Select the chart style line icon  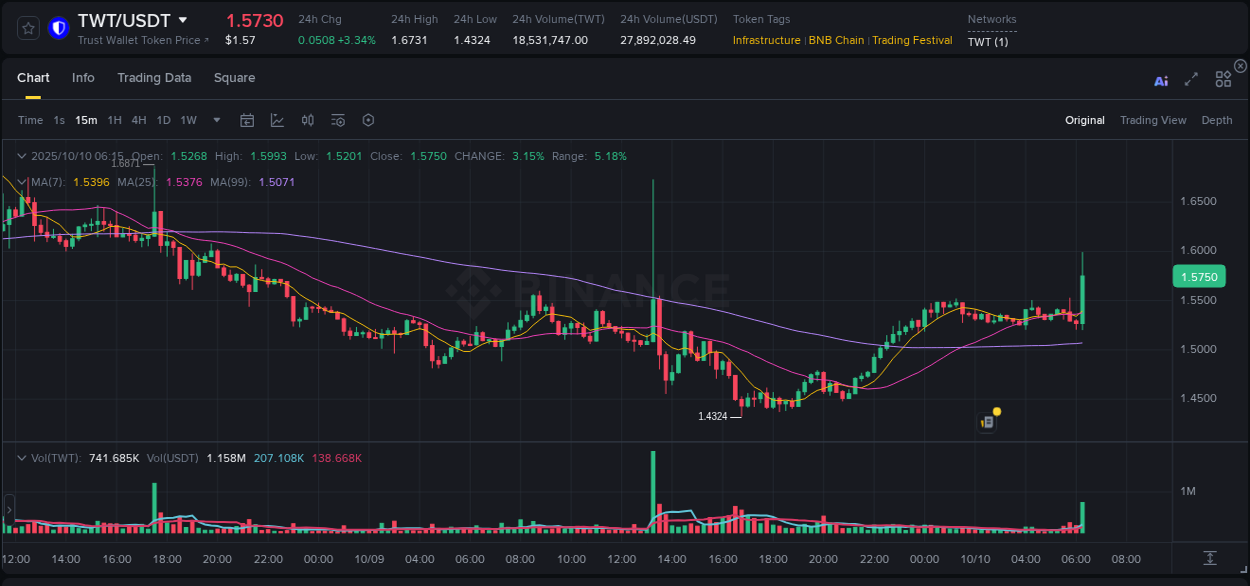tap(276, 120)
